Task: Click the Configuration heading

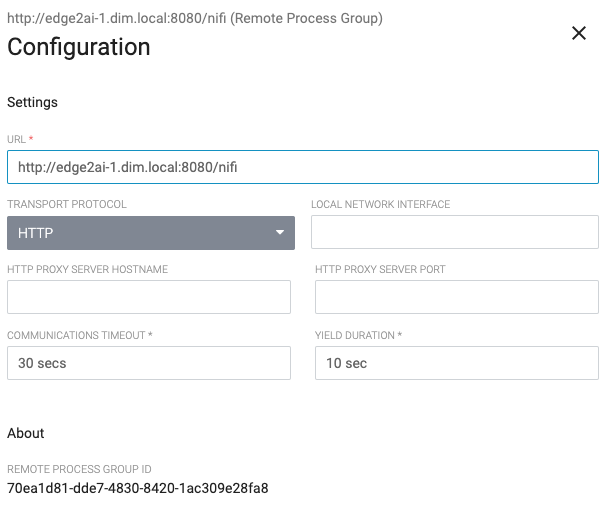Action: click(x=79, y=47)
